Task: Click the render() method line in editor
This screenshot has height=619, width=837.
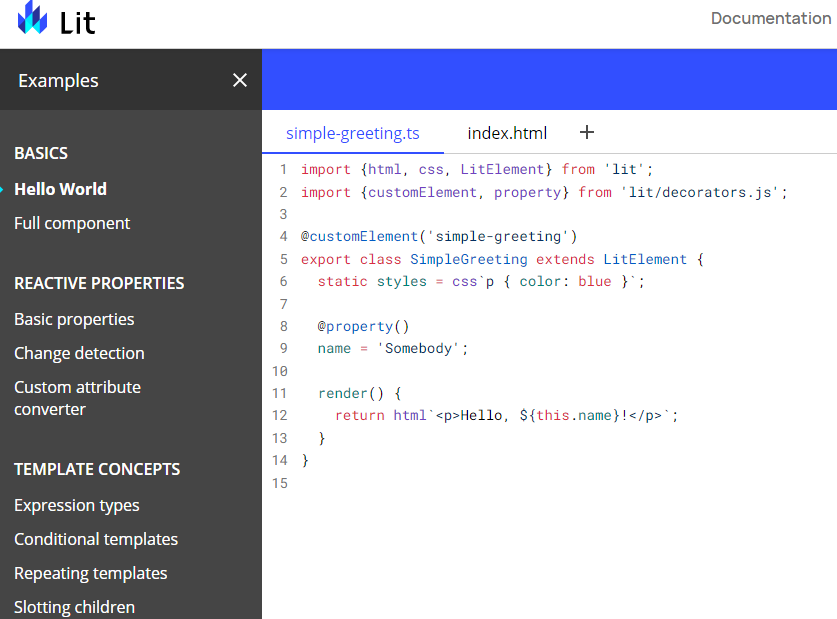Action: (x=359, y=393)
